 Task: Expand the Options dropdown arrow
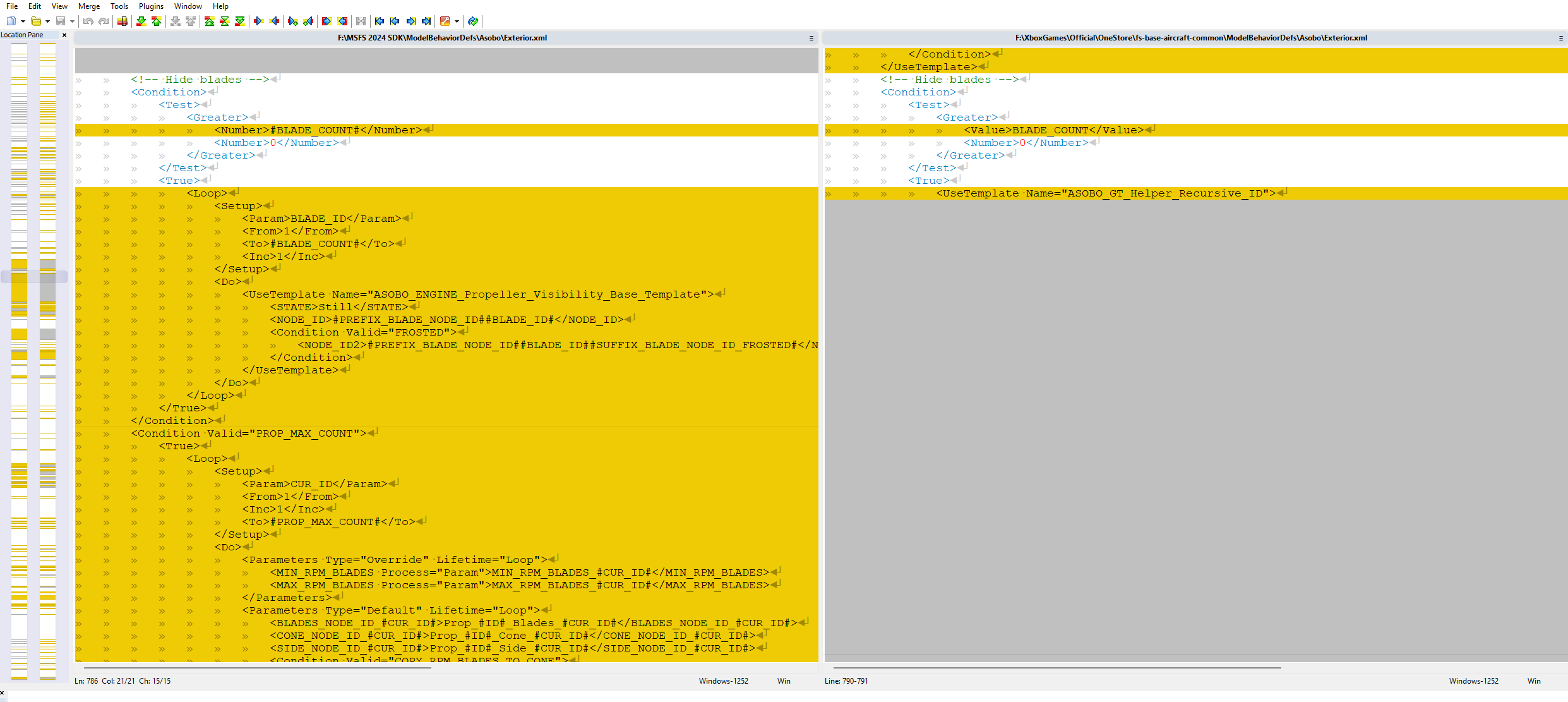click(x=457, y=21)
